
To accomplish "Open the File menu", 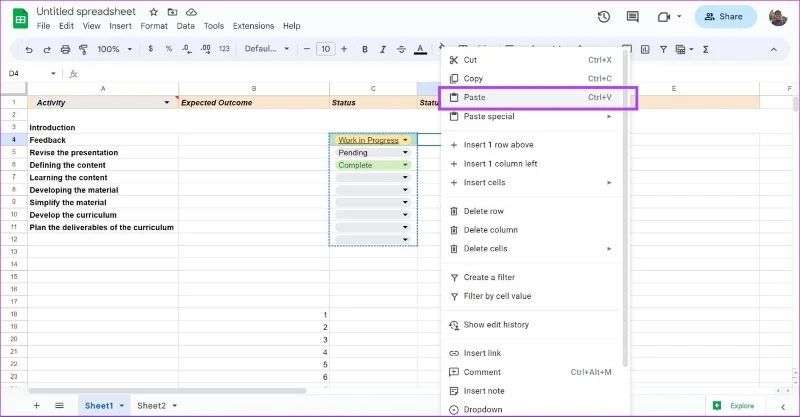I will click(x=43, y=26).
